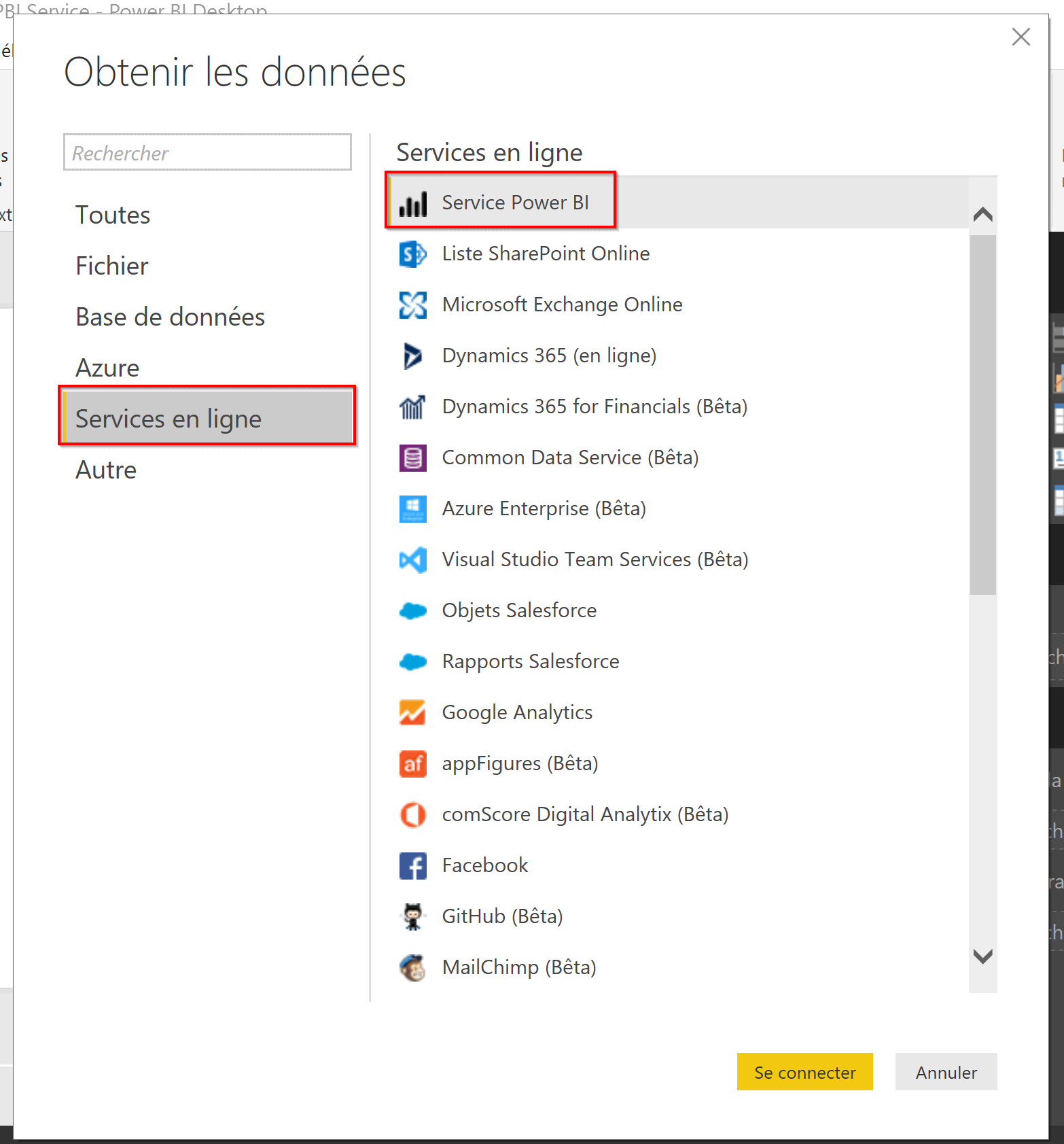Select the Dynamics 365 (en ligne) icon

point(412,356)
